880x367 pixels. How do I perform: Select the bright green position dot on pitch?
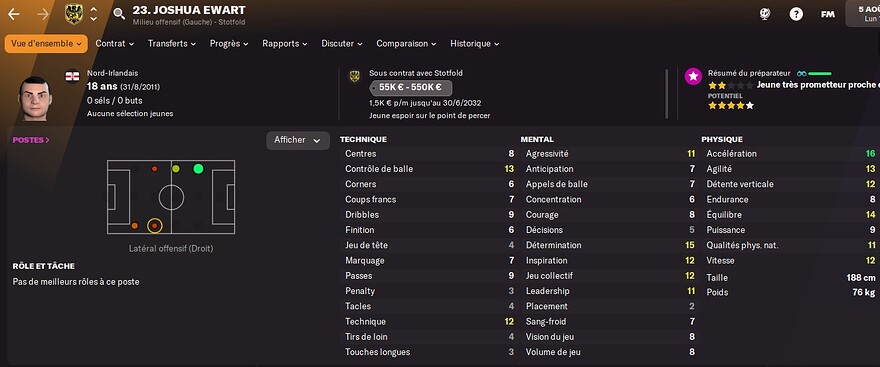198,168
